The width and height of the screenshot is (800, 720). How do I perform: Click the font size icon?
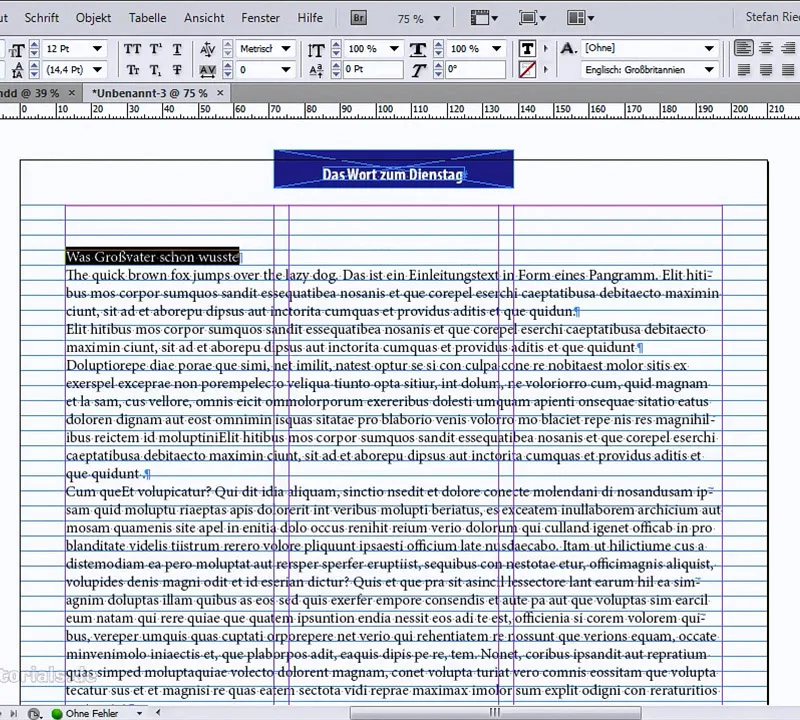[x=16, y=49]
